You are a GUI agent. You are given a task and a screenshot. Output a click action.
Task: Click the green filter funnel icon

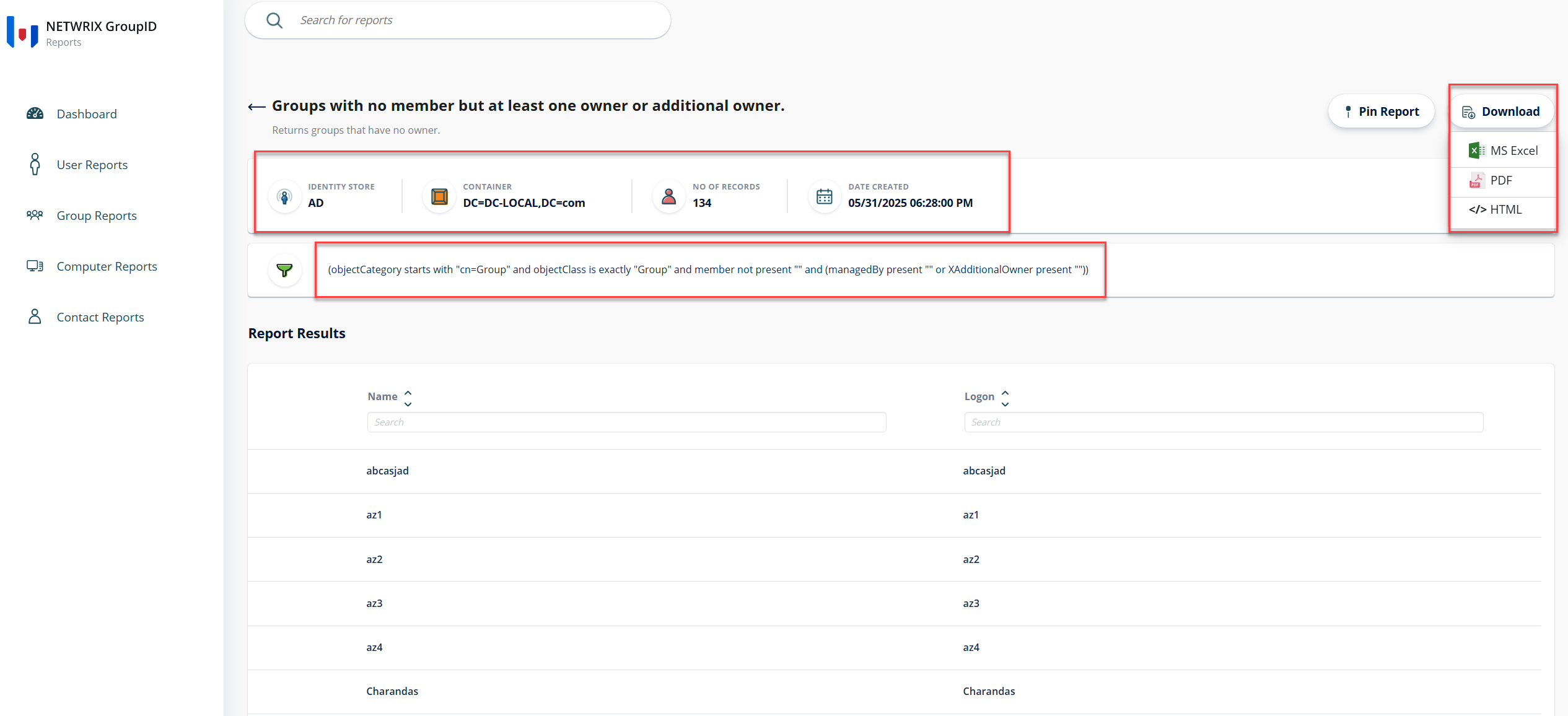tap(285, 270)
